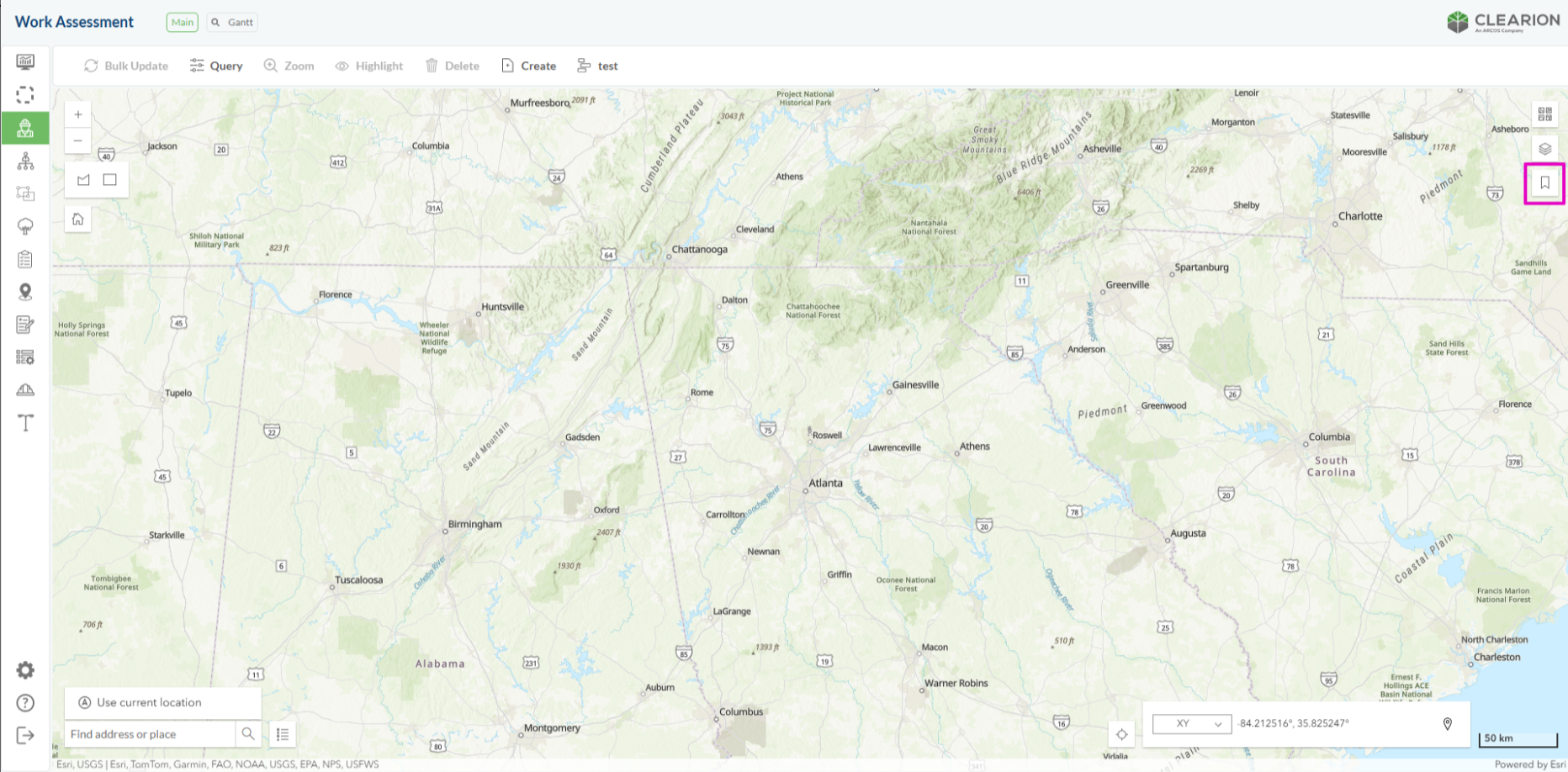Click the Asheville label on map
The image size is (1568, 772).
coord(1102,149)
